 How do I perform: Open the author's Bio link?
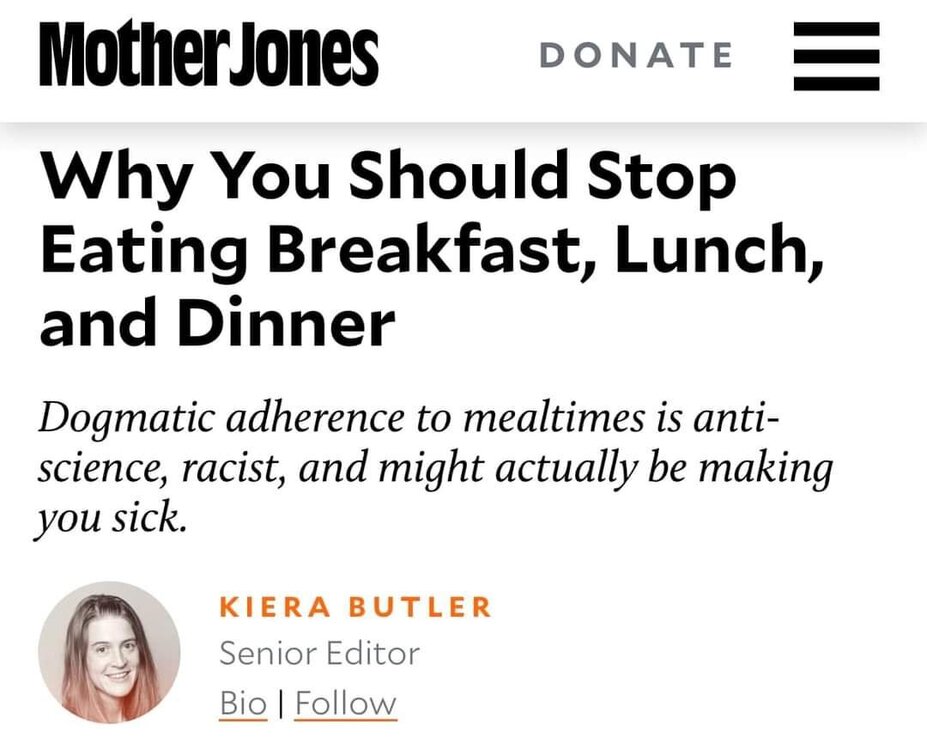[x=243, y=703]
